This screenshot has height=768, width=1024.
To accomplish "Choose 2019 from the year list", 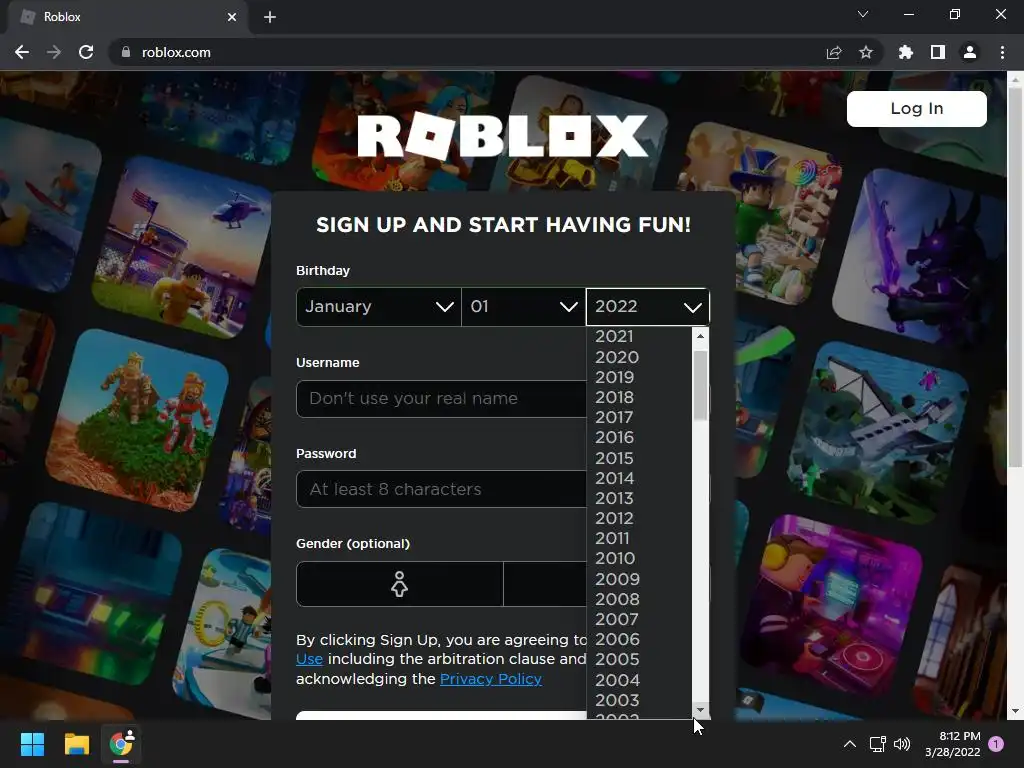I will (x=639, y=377).
